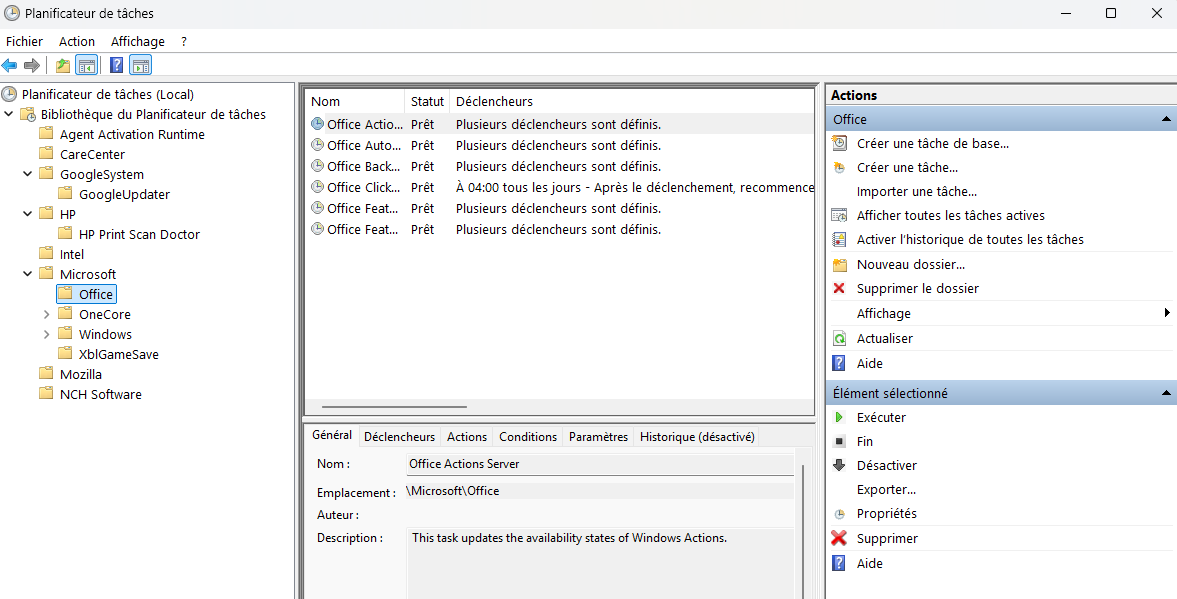
Task: Click the Planificateur de tâches (Local) clock icon
Action: pos(9,94)
